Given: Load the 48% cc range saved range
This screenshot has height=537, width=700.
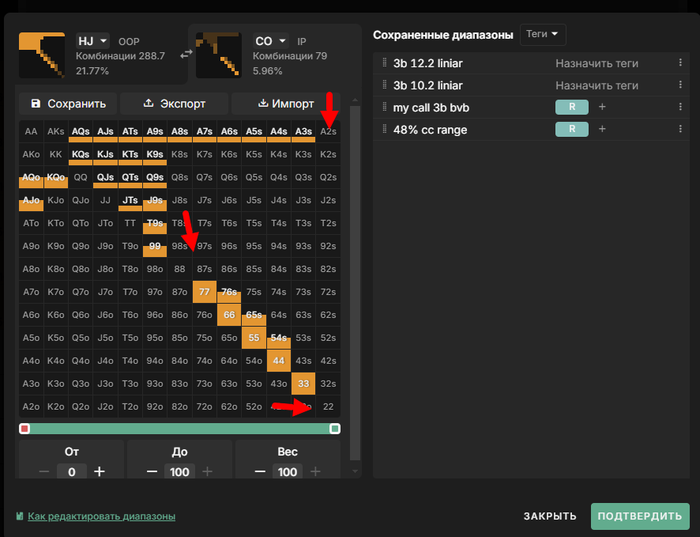Looking at the screenshot, I should tap(430, 130).
